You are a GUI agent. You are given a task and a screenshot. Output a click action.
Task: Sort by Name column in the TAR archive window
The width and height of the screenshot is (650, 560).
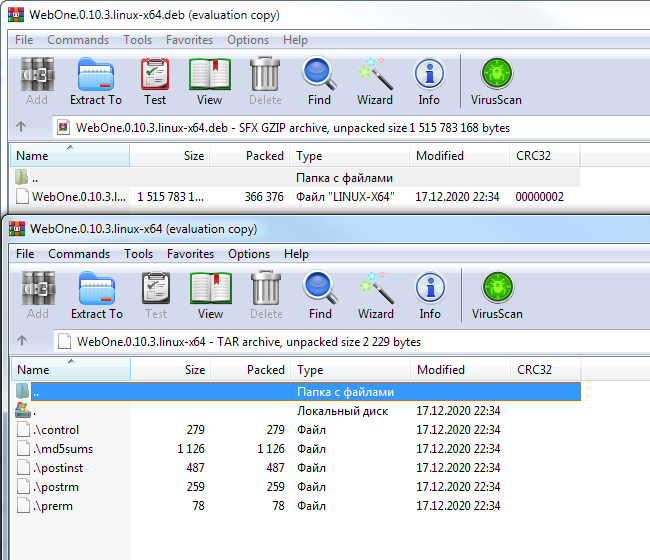(71, 369)
